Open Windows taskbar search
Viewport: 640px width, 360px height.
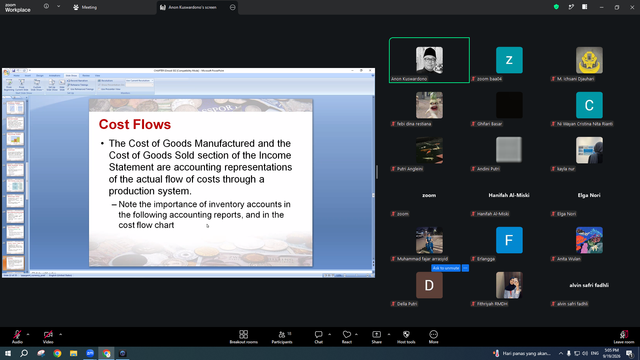[24, 353]
